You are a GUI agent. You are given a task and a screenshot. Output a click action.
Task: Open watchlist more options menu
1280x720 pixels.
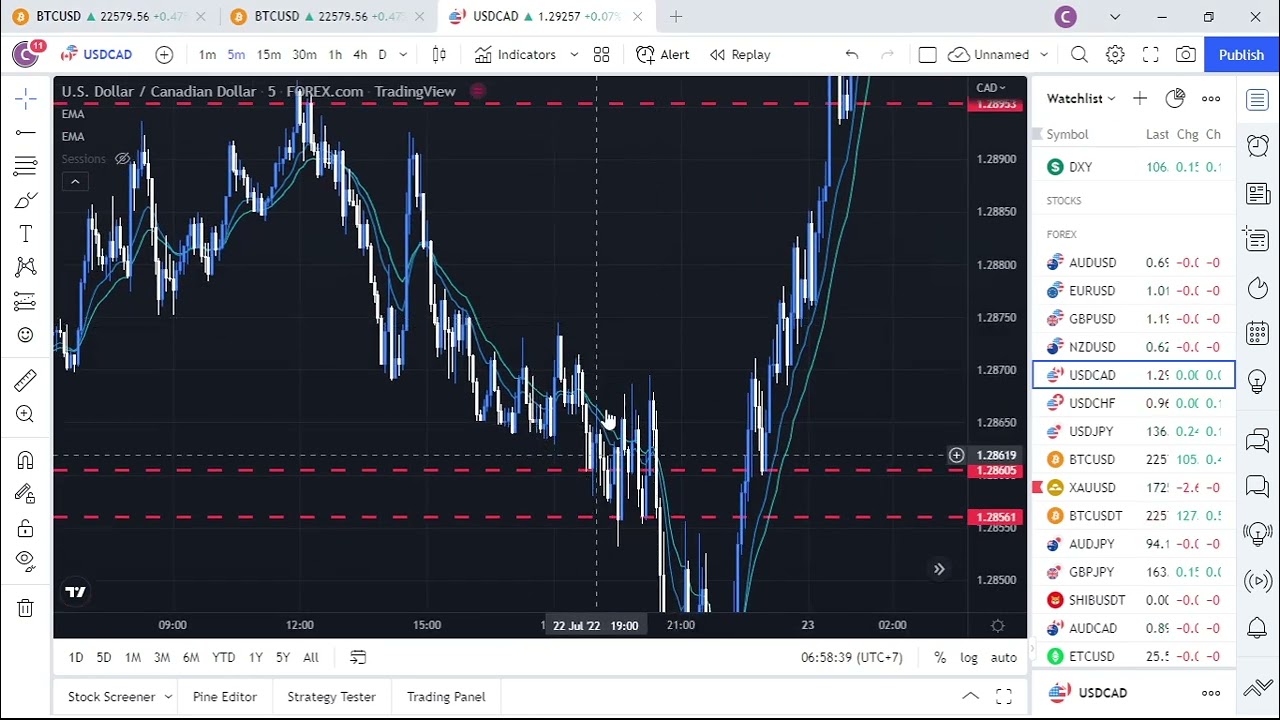(x=1211, y=98)
